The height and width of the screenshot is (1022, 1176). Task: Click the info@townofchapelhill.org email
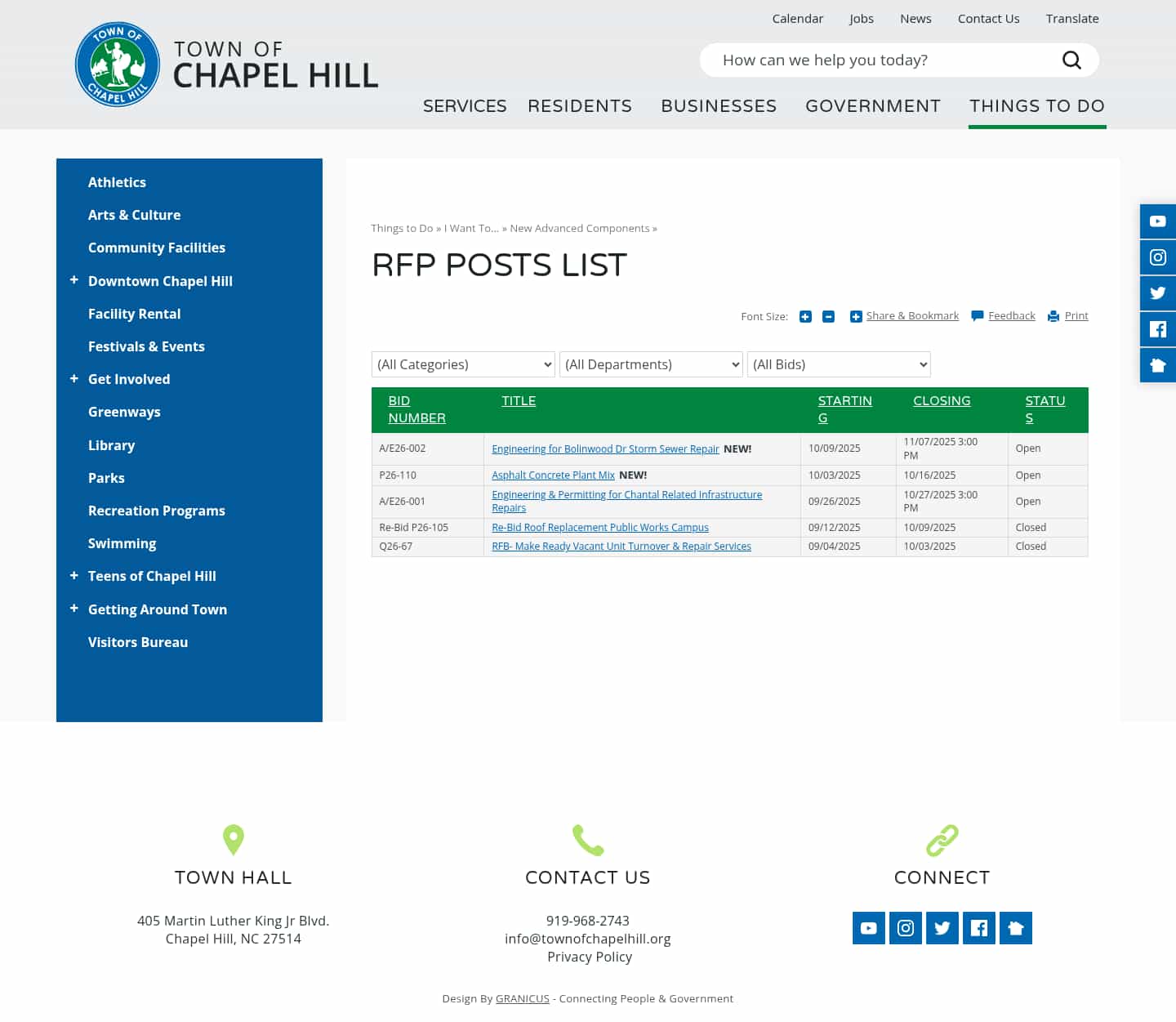588,939
